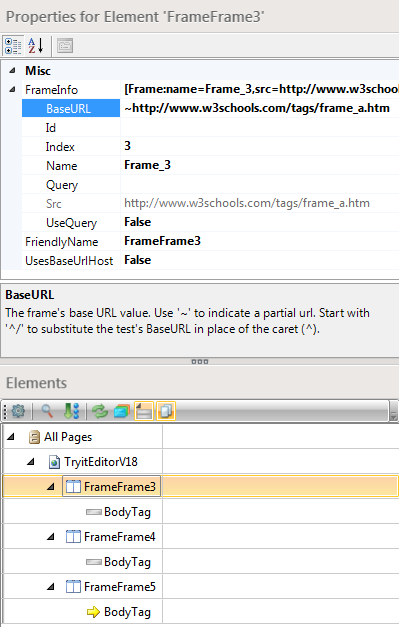Edit FriendlyName value FrameFrame3
The width and height of the screenshot is (399, 627).
(x=260, y=242)
